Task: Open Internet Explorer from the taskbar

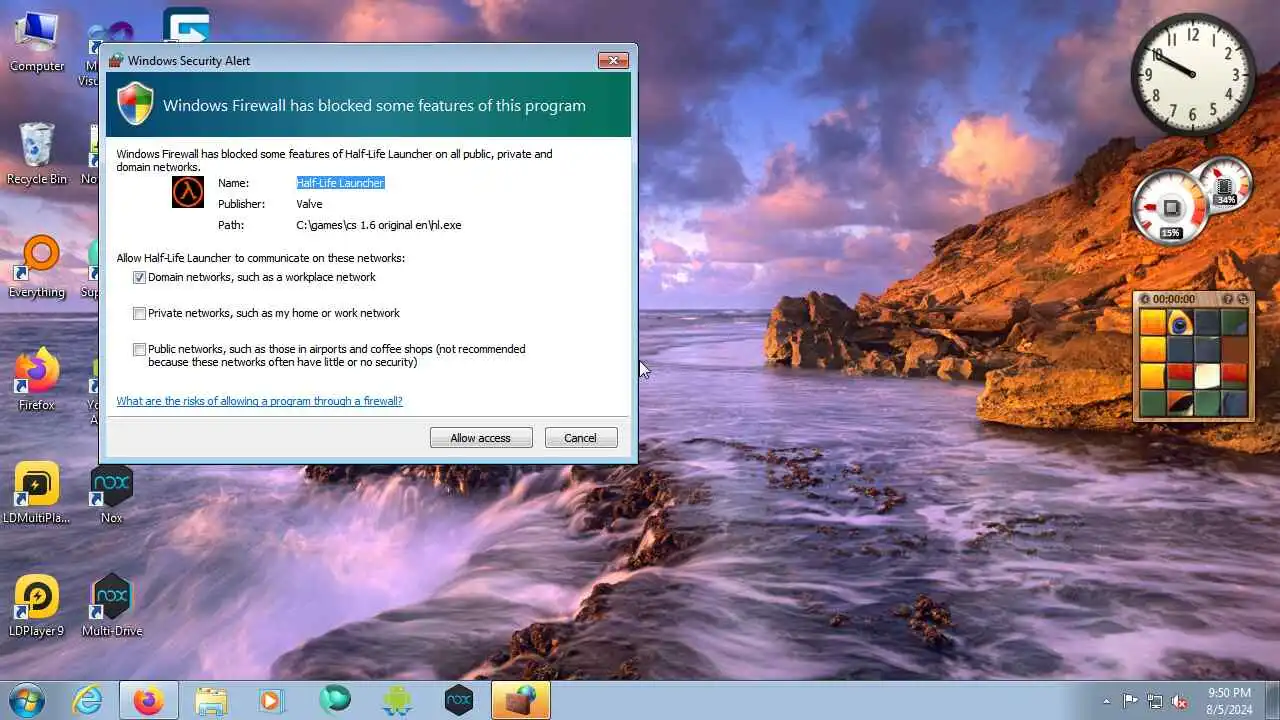Action: (x=88, y=700)
